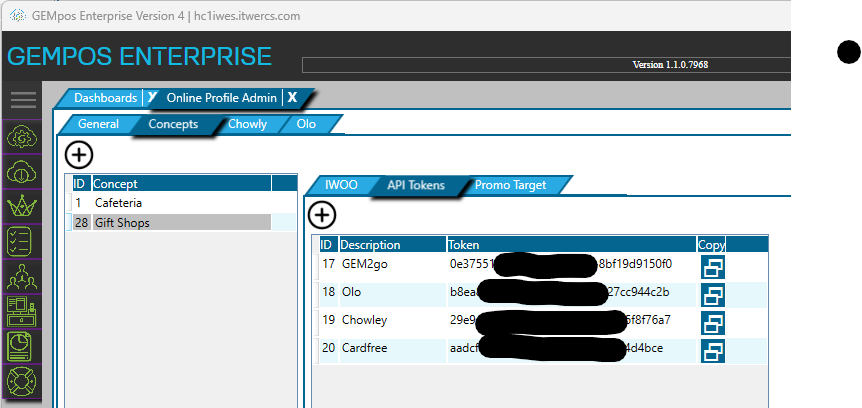
Task: Open the register terminal sidebar icon
Action: tap(21, 312)
